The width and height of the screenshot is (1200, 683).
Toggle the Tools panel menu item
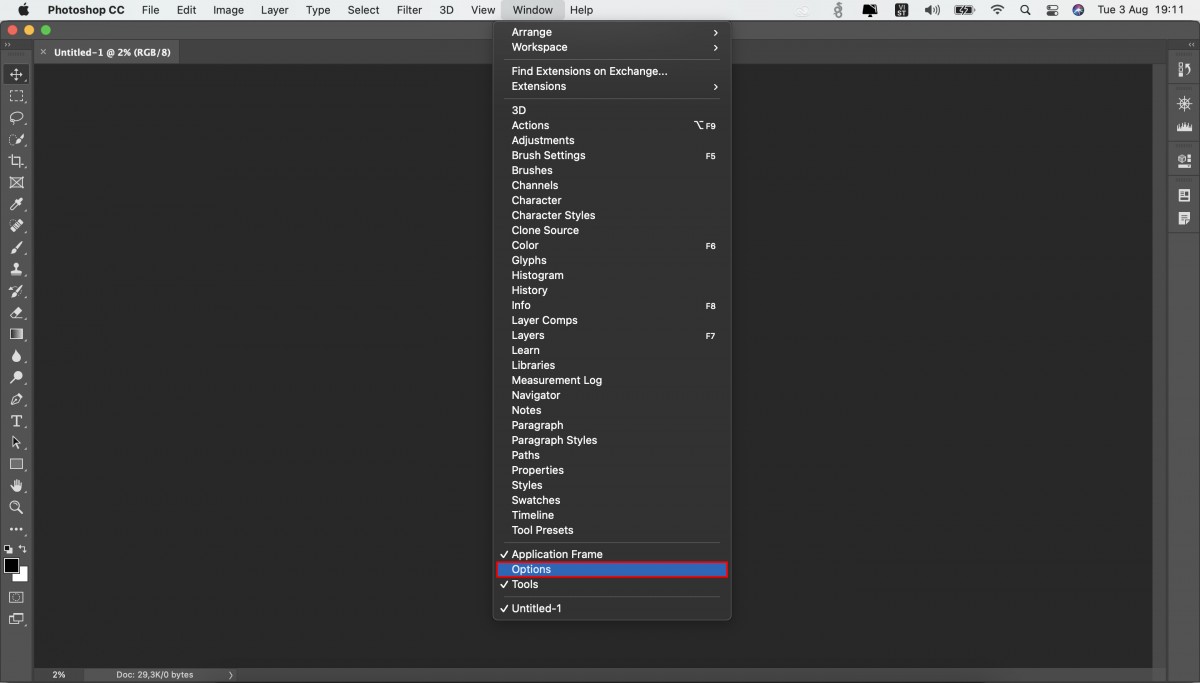point(612,584)
